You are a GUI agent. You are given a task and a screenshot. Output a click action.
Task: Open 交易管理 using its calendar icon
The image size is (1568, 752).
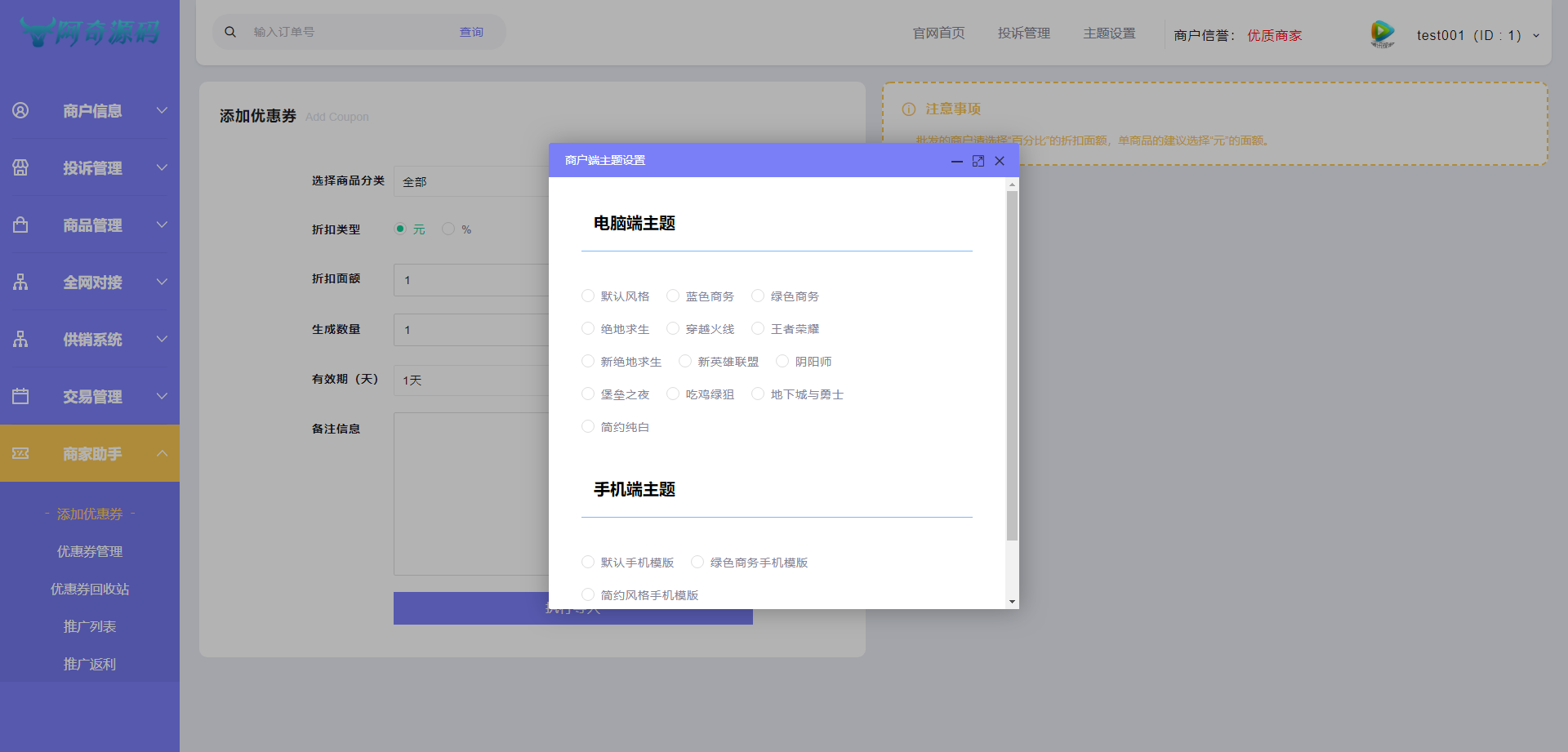click(20, 396)
